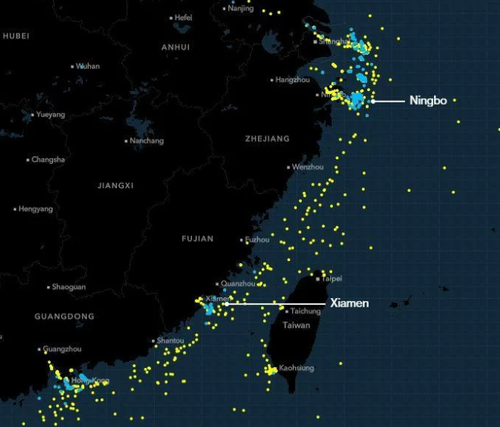Viewport: 500px width, 427px height.
Task: Select the Hefei city marker
Action: coord(171,18)
